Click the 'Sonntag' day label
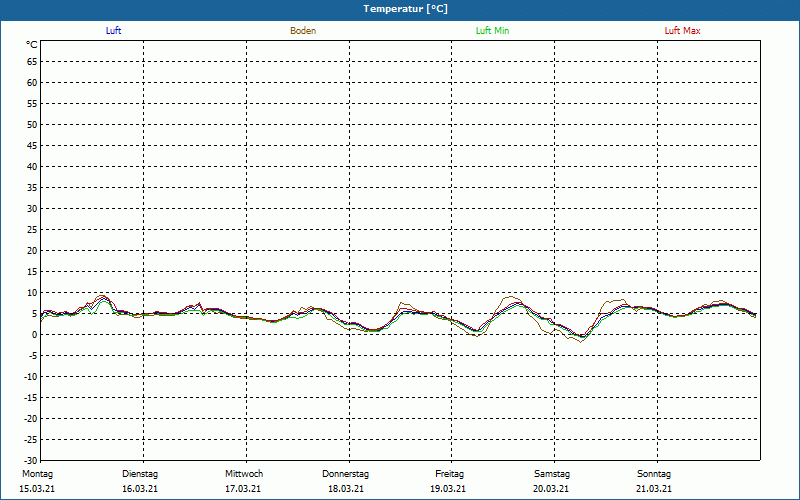800x500 pixels. point(654,474)
